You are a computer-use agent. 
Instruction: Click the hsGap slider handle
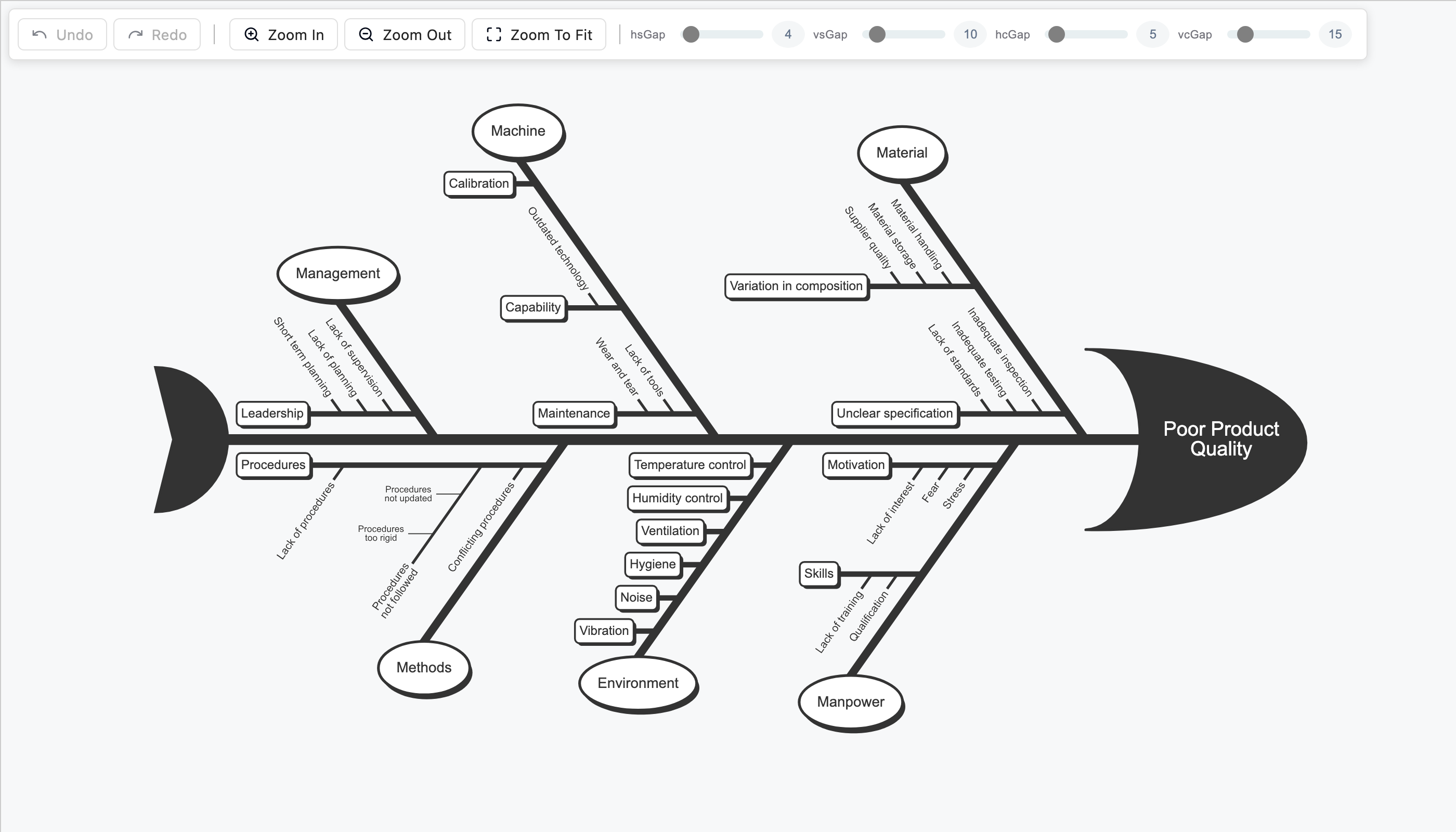[691, 34]
